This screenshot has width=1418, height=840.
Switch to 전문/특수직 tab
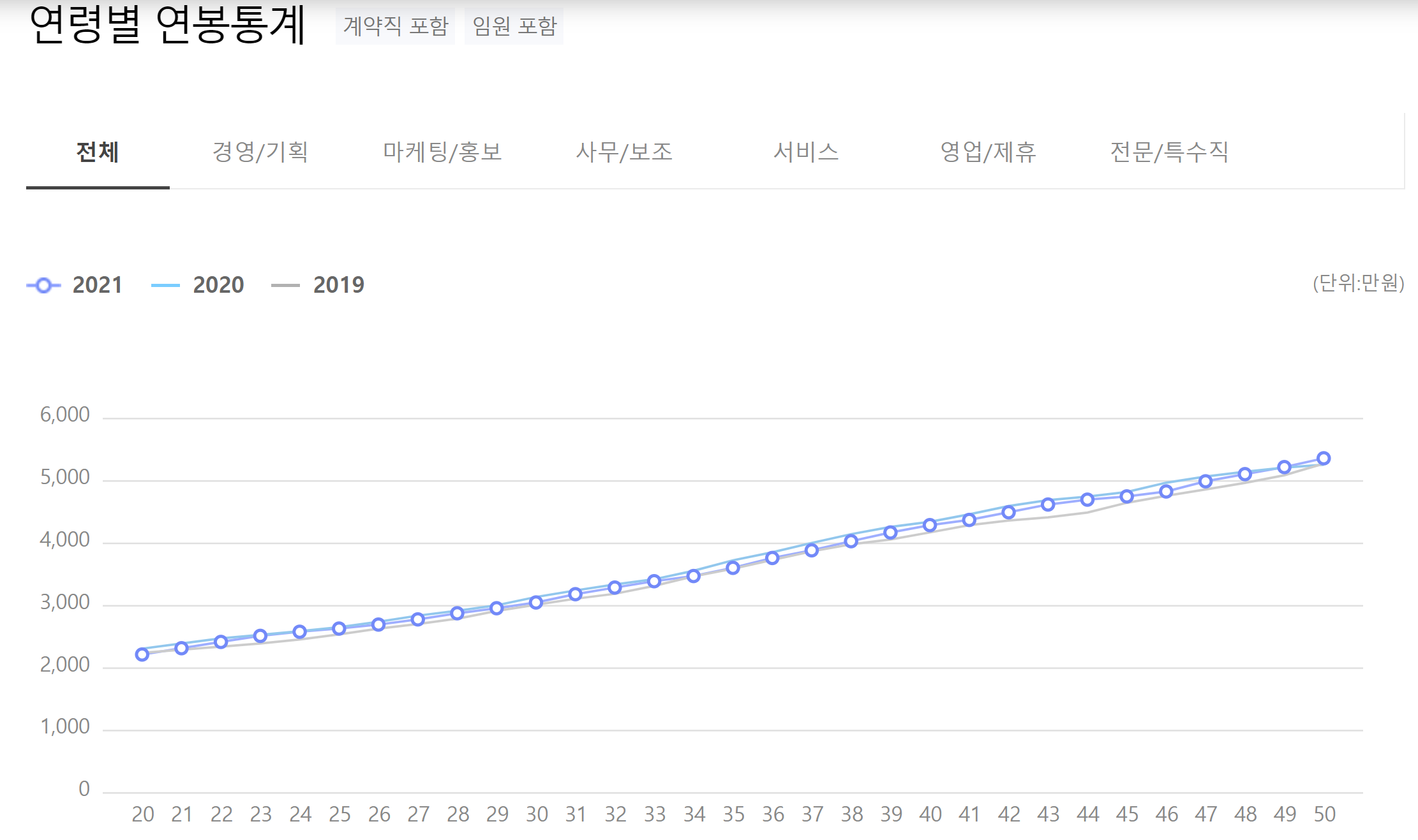click(x=1169, y=152)
